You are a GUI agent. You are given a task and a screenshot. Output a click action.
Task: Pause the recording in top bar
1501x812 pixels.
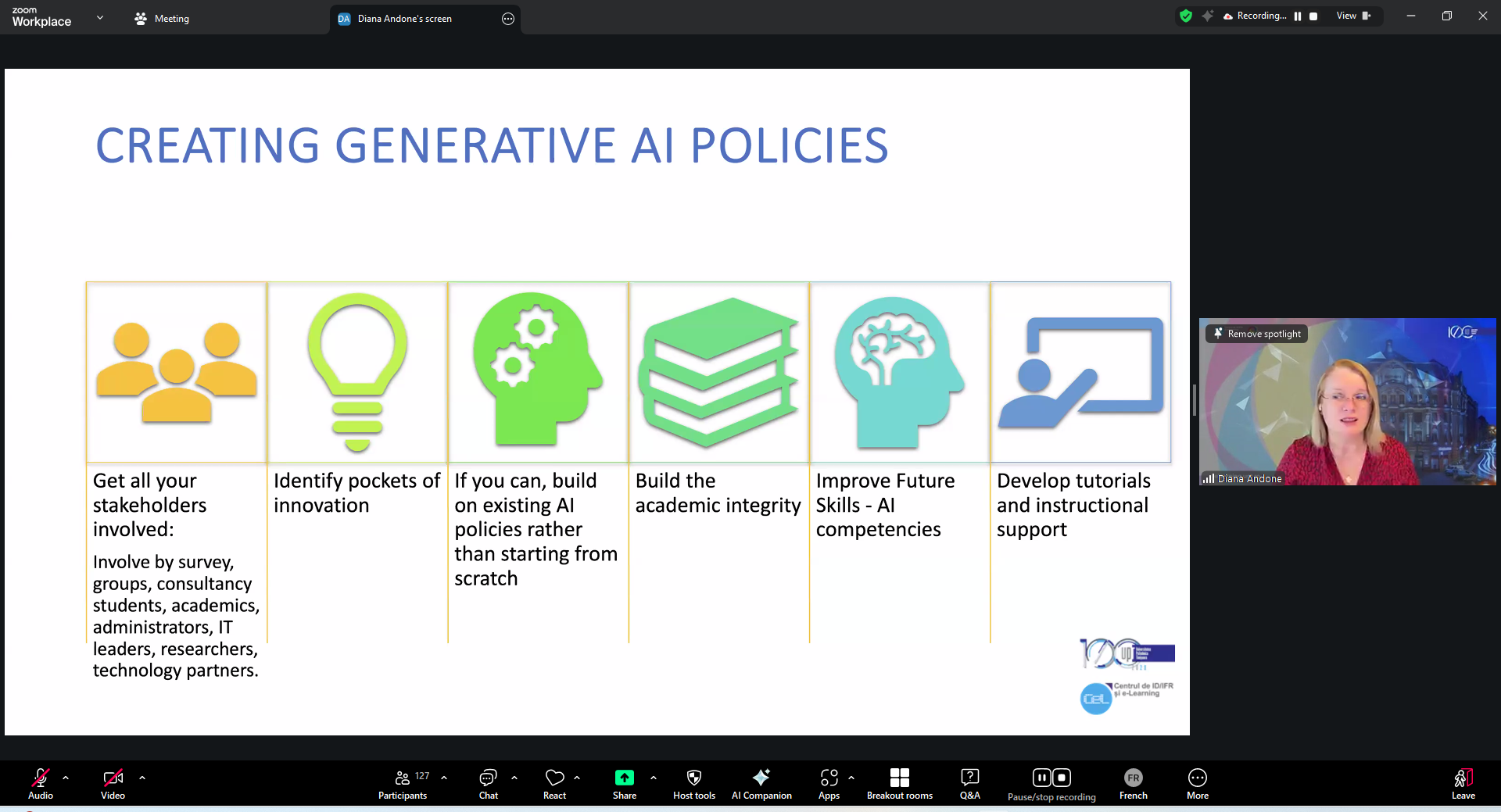1298,16
